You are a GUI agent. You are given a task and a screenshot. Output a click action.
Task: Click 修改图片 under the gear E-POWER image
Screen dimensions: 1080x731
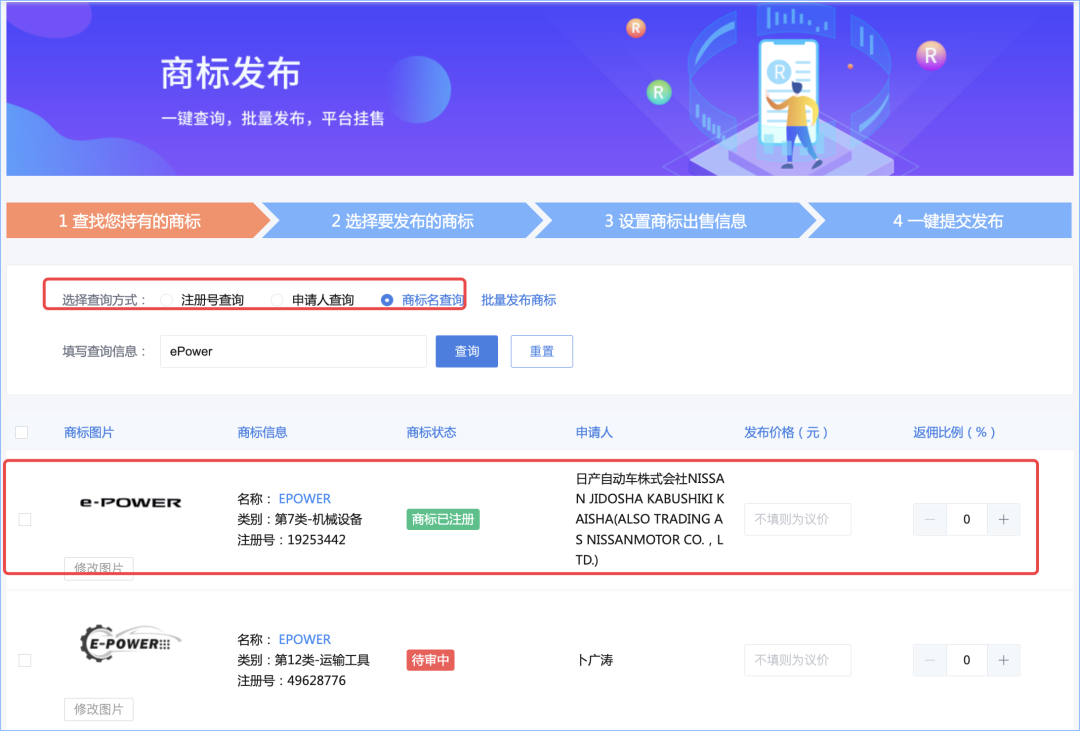coord(98,709)
